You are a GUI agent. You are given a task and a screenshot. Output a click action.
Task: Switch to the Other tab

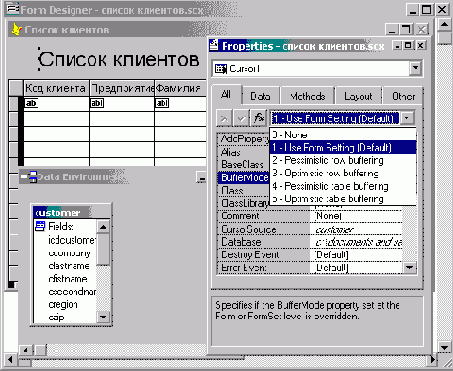pyautogui.click(x=403, y=97)
